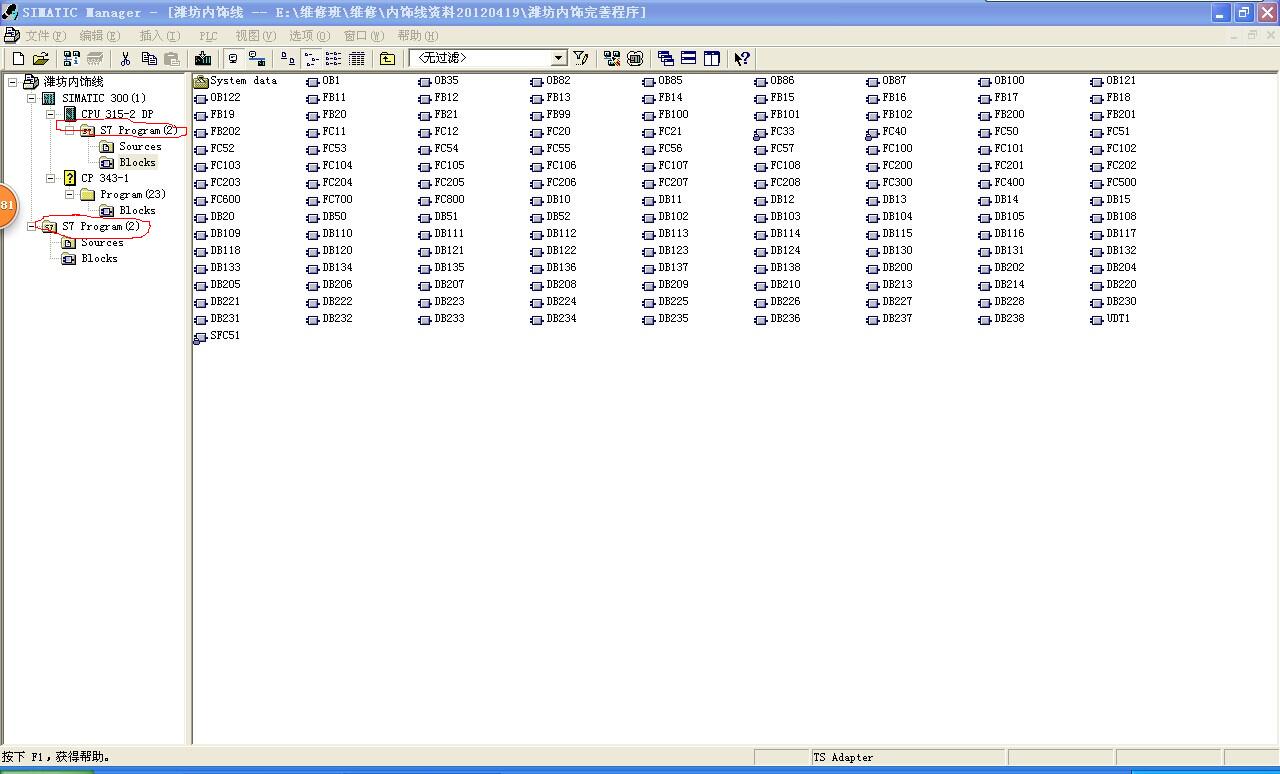Collapse the S7 Program(2) node above the last Sources folder
The height and width of the screenshot is (774, 1280).
32,226
